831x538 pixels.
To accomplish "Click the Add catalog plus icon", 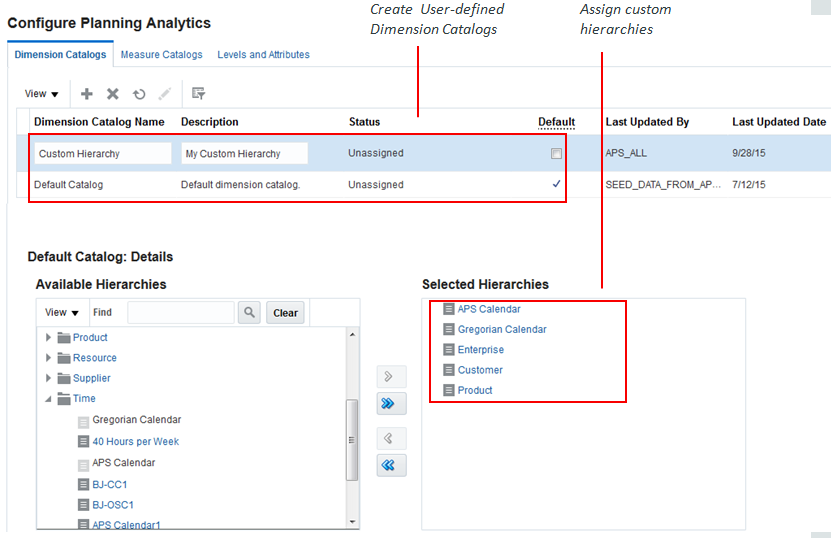I will click(87, 94).
